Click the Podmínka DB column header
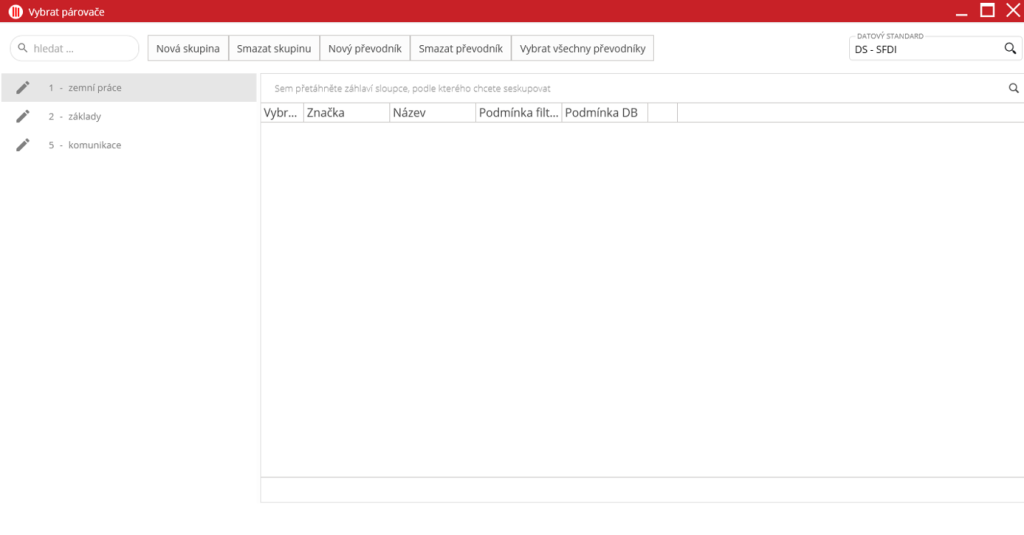The height and width of the screenshot is (535, 1024). coord(604,113)
